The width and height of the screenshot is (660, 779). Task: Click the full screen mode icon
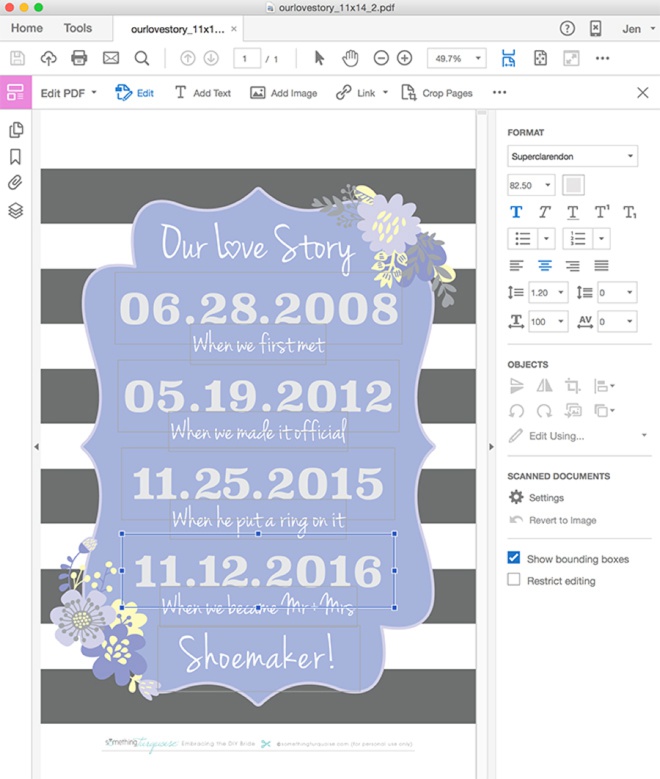[x=571, y=59]
